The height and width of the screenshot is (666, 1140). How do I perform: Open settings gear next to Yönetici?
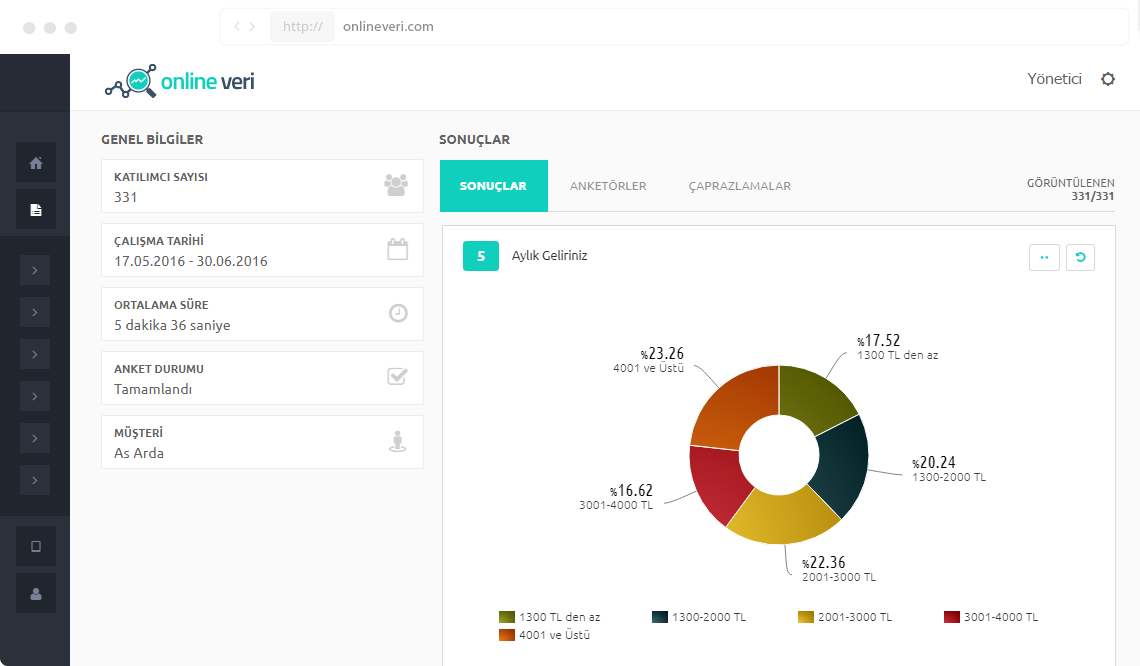1107,79
